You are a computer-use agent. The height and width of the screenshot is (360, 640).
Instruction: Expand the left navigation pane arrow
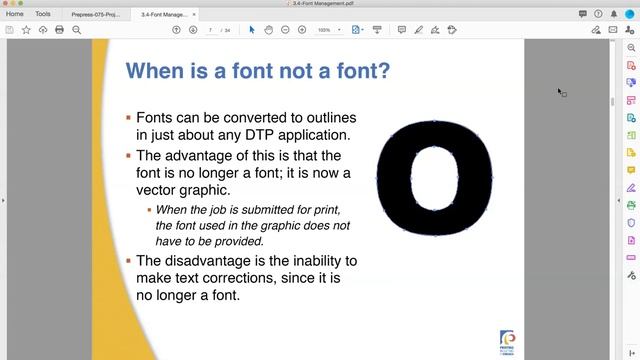[3, 200]
